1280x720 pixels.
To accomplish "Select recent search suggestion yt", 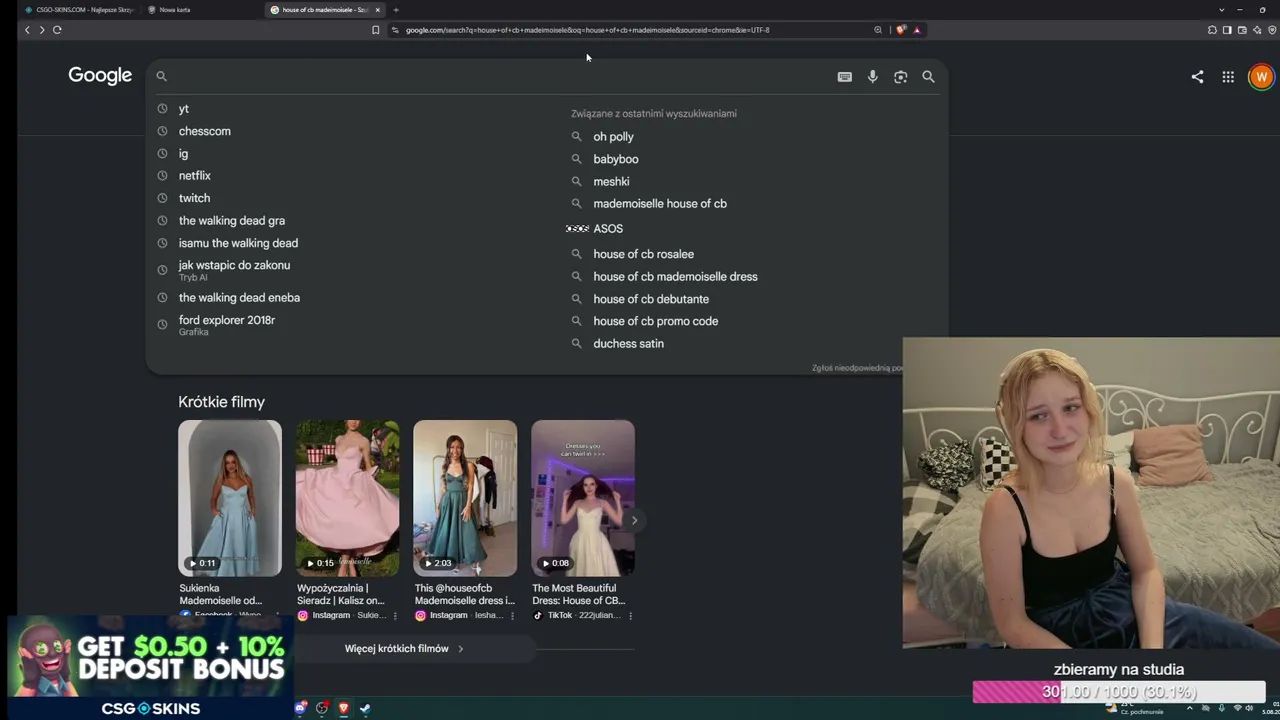I will (184, 109).
